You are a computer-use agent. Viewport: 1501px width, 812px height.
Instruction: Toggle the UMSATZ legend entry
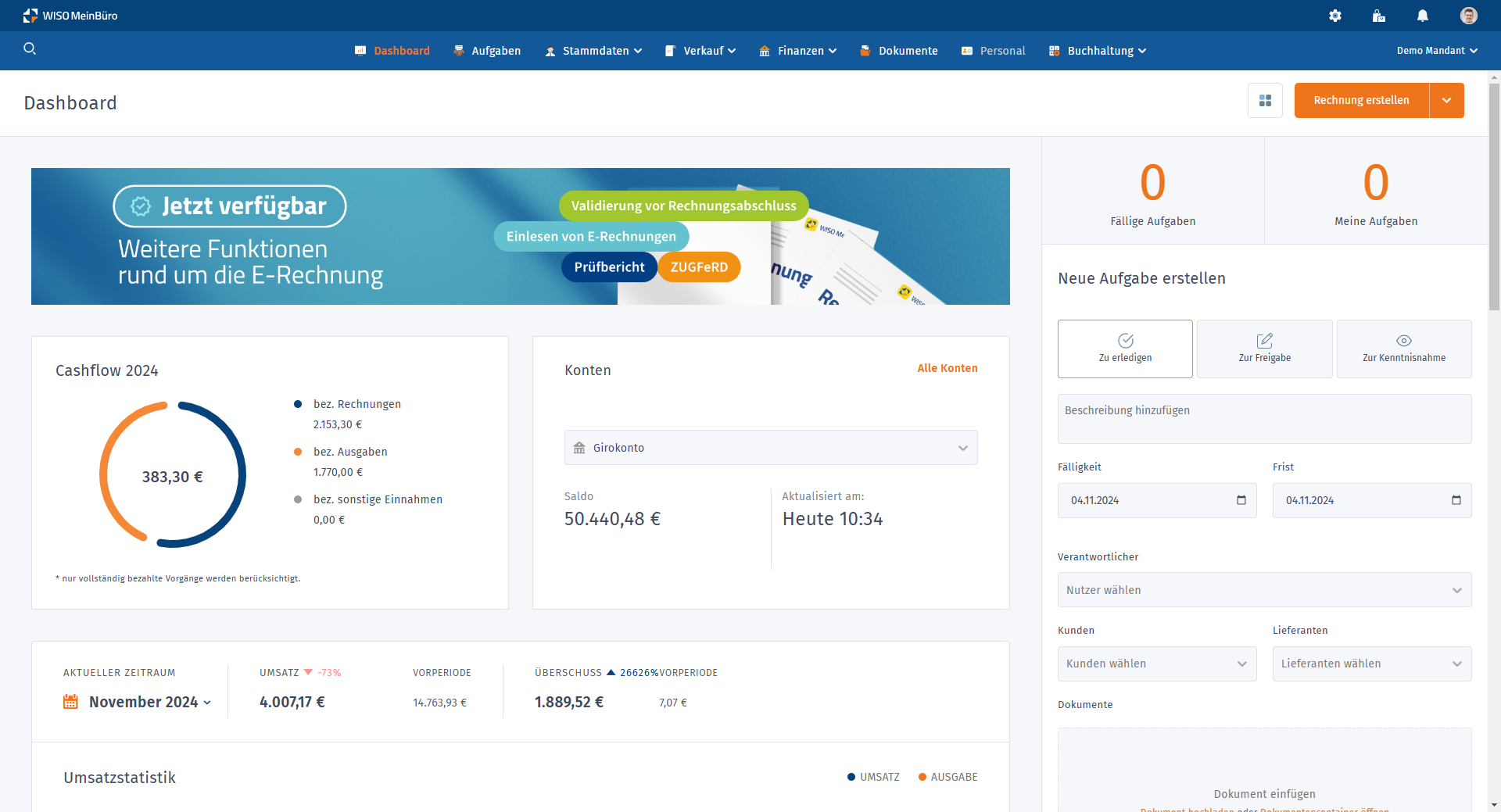[x=873, y=777]
